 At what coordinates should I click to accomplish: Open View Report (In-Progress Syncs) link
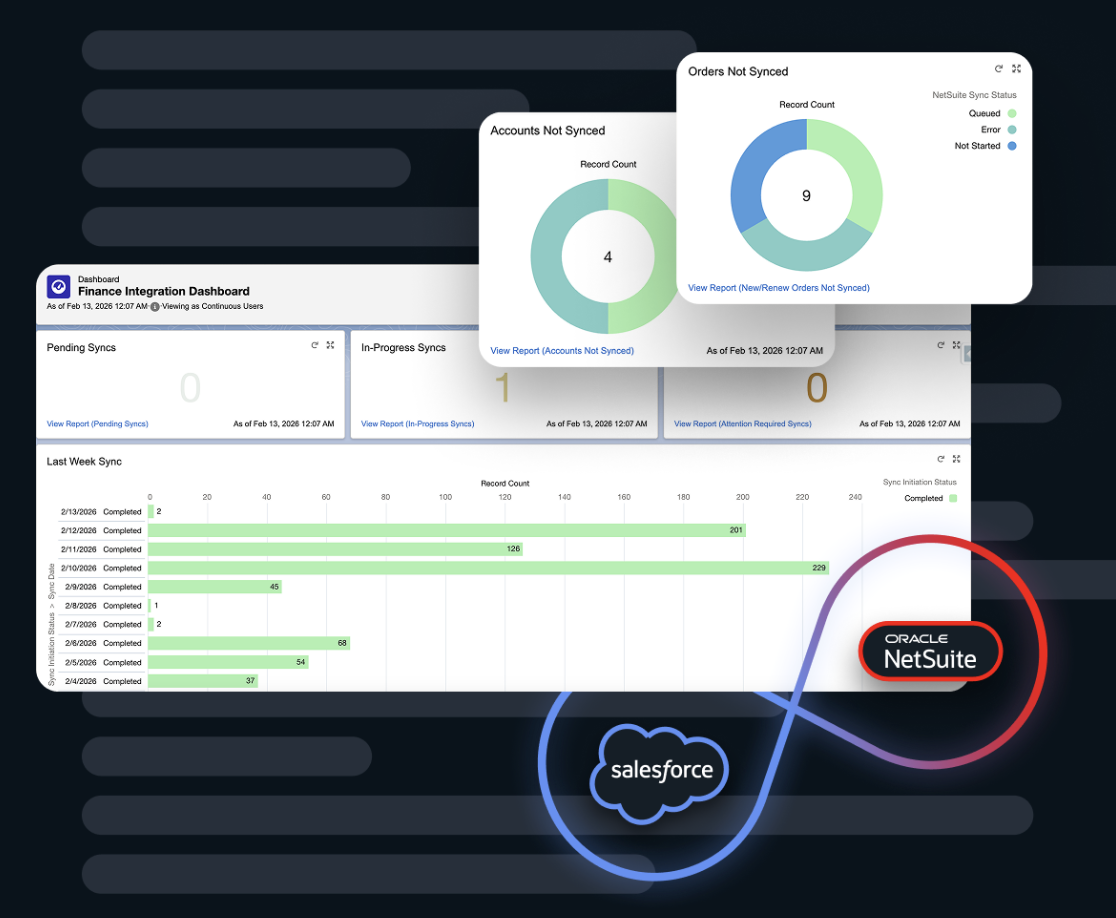(417, 423)
